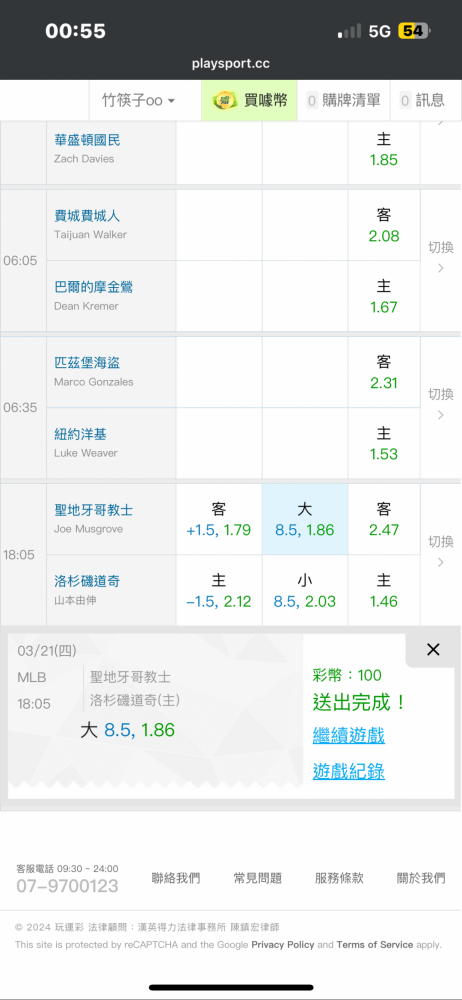
Task: Select the 主 −1.5, 2.12 spread bet
Action: (x=219, y=591)
